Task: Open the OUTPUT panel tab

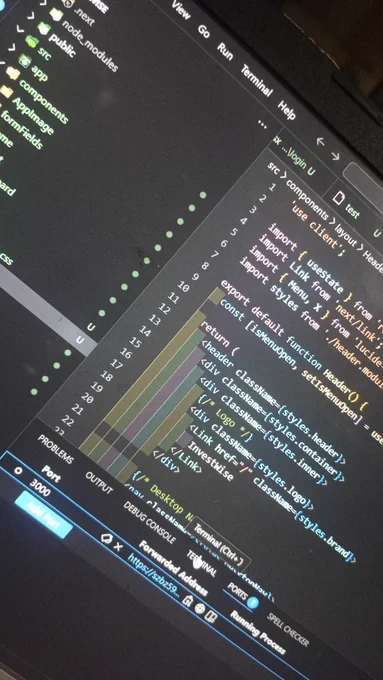Action: pyautogui.click(x=99, y=483)
